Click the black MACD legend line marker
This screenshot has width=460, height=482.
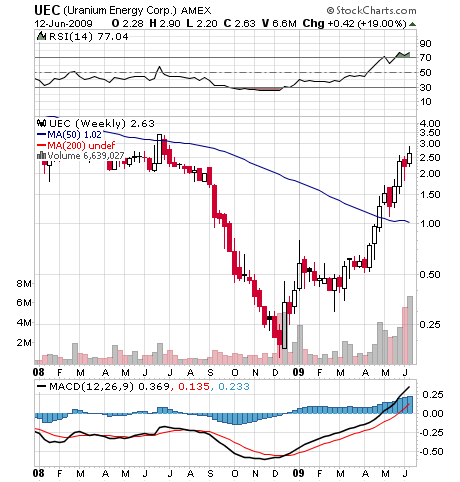(41, 387)
